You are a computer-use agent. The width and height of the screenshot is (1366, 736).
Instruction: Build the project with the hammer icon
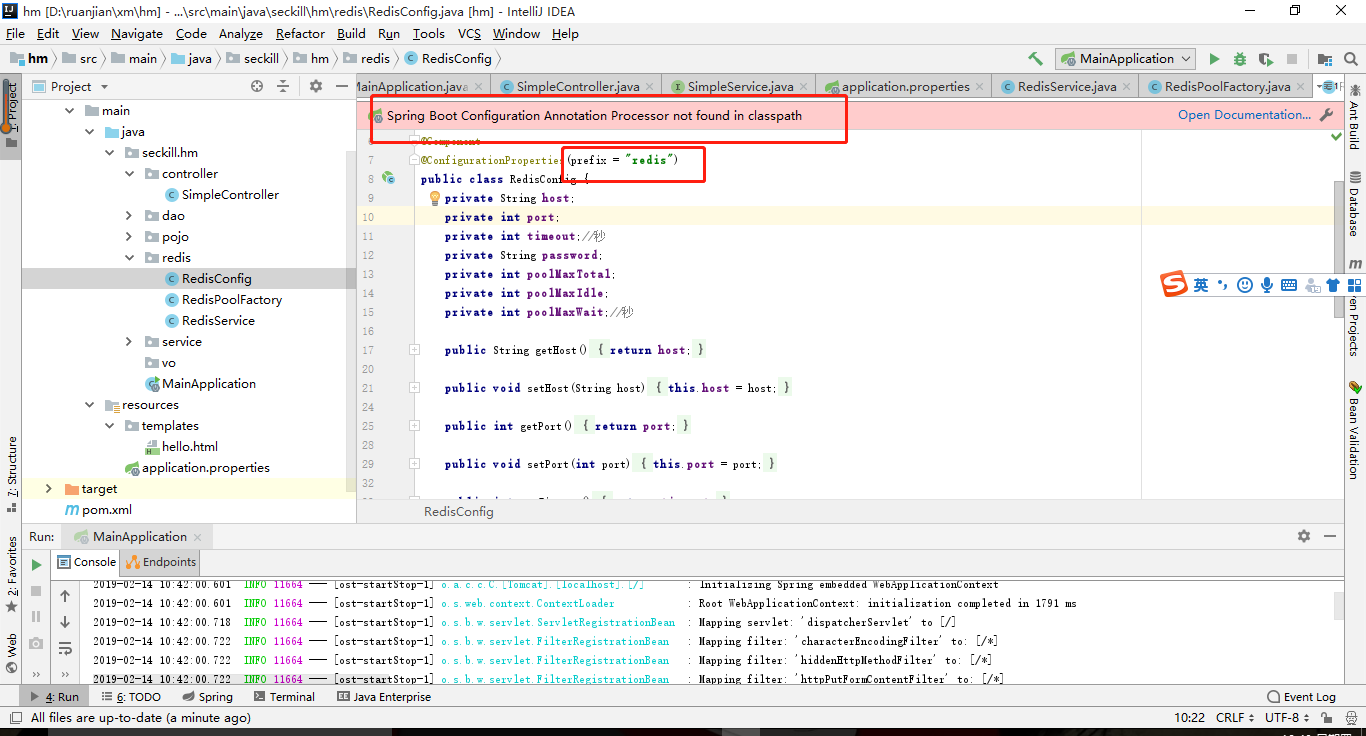point(1035,59)
